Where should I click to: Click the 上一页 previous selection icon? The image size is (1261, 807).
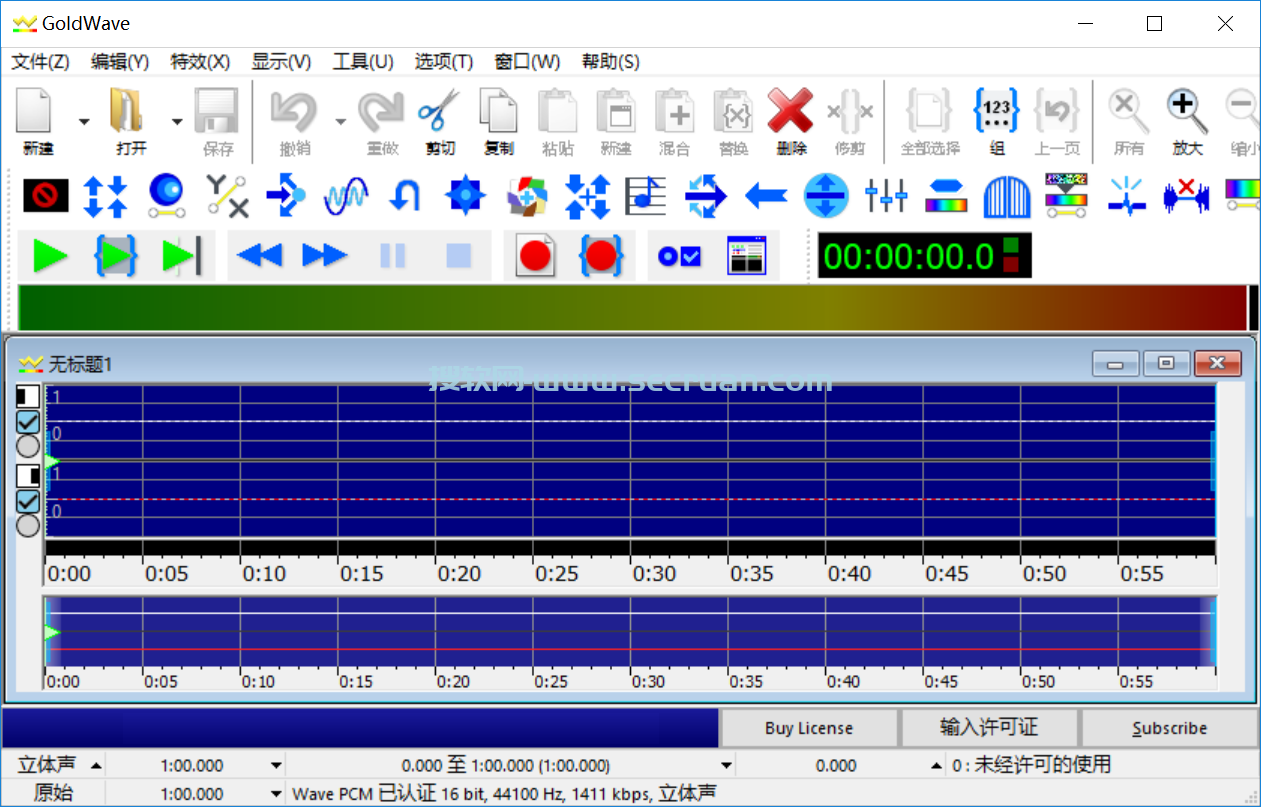point(1055,121)
